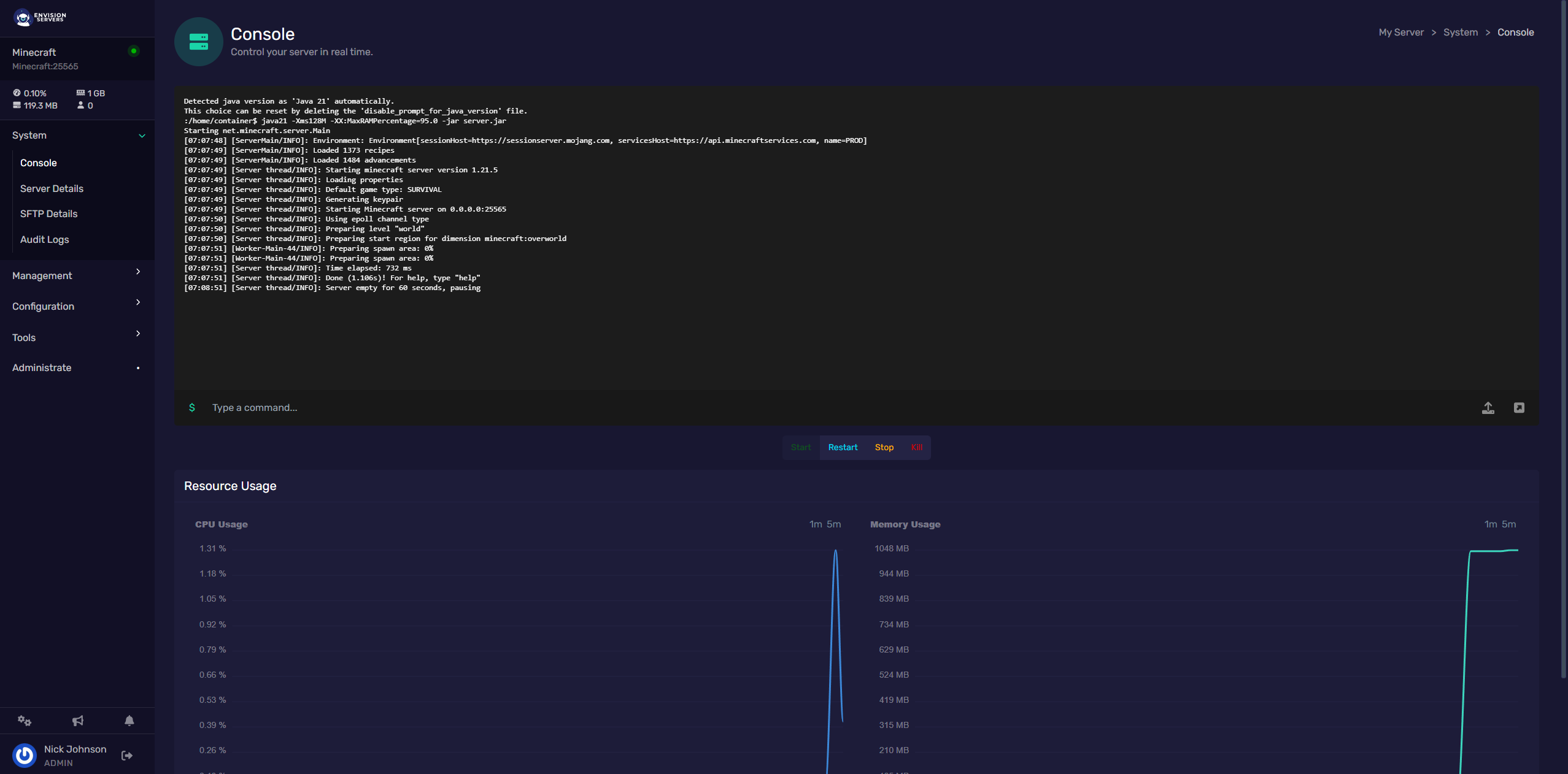Click the 1.31 % axis label
Viewport: 1568px width, 774px height.
click(212, 548)
